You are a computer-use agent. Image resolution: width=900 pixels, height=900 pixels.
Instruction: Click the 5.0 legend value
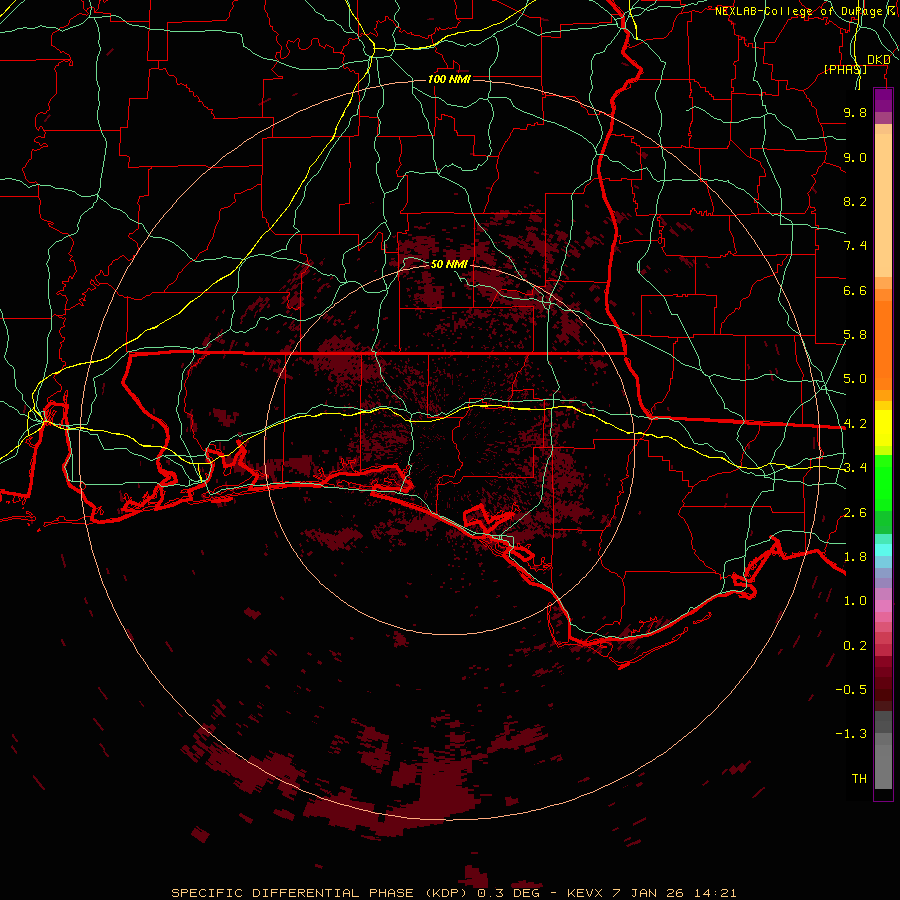[855, 379]
